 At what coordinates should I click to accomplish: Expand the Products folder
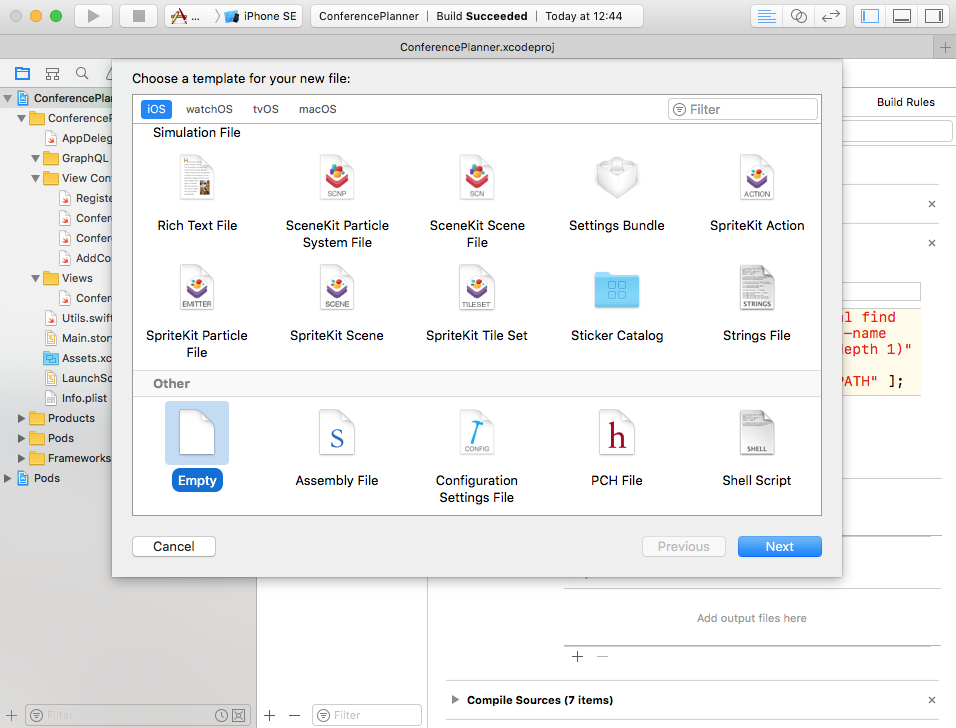(21, 418)
